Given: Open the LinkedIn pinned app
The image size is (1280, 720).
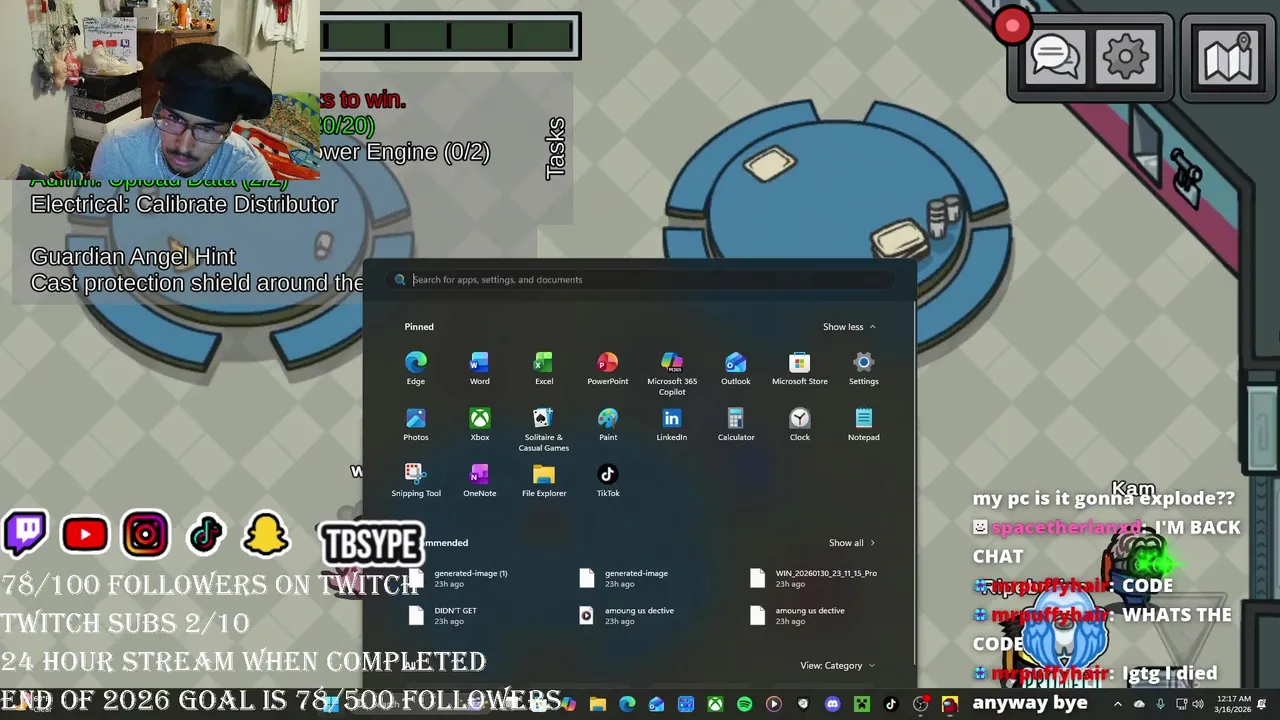Looking at the screenshot, I should [x=672, y=424].
